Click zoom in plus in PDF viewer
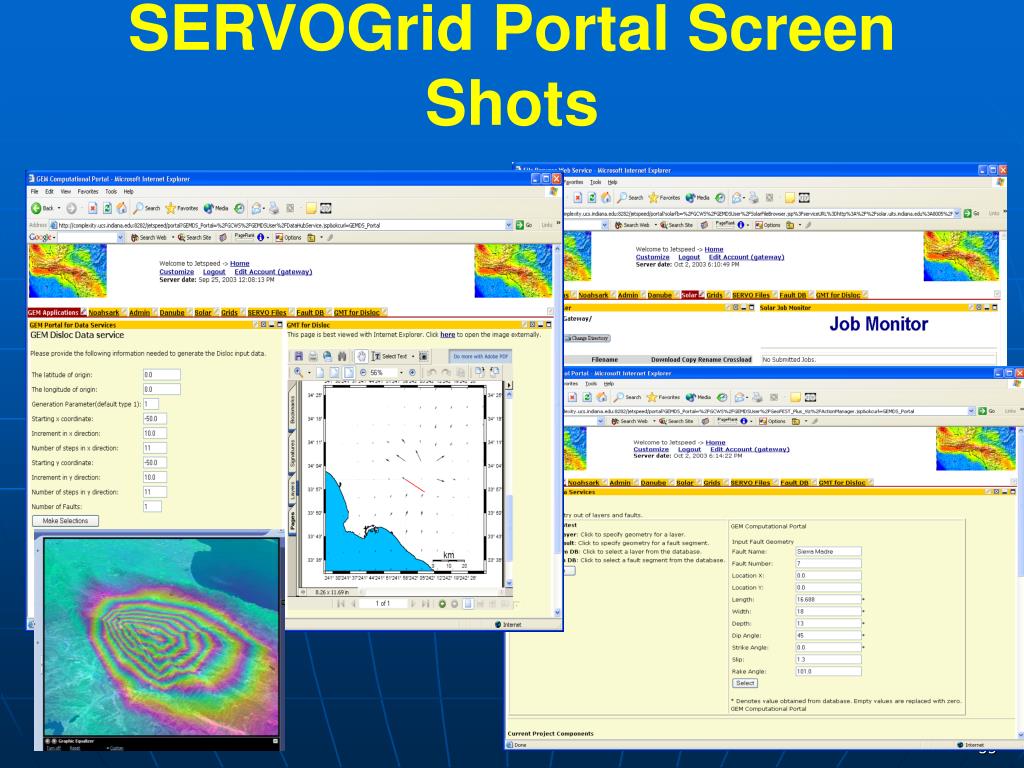Screen dimensions: 1024x768 point(412,372)
